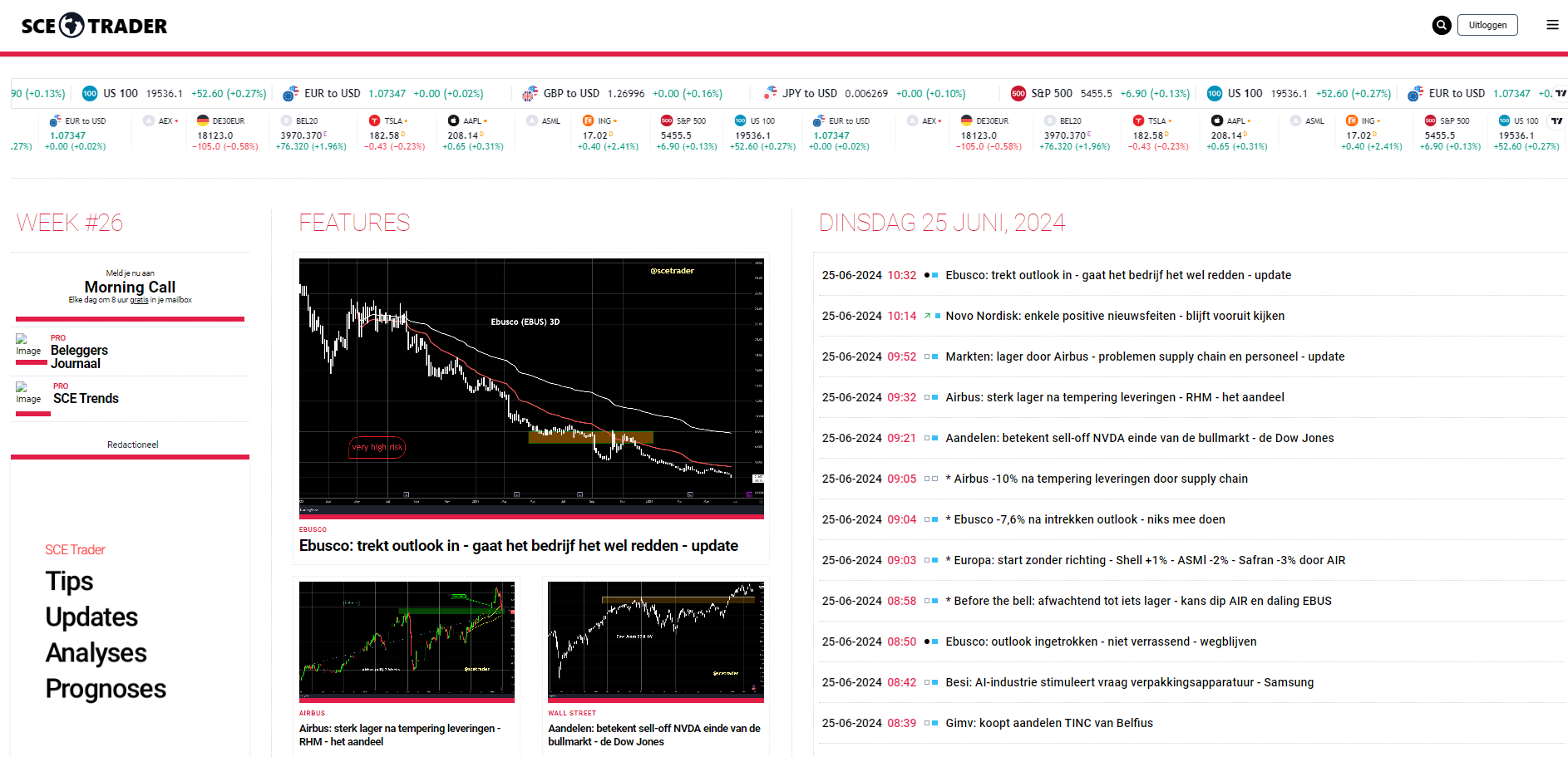The image size is (1568, 757).
Task: Open '* Ebusco -7,6% na intrekken outlook' item
Action: point(1085,519)
